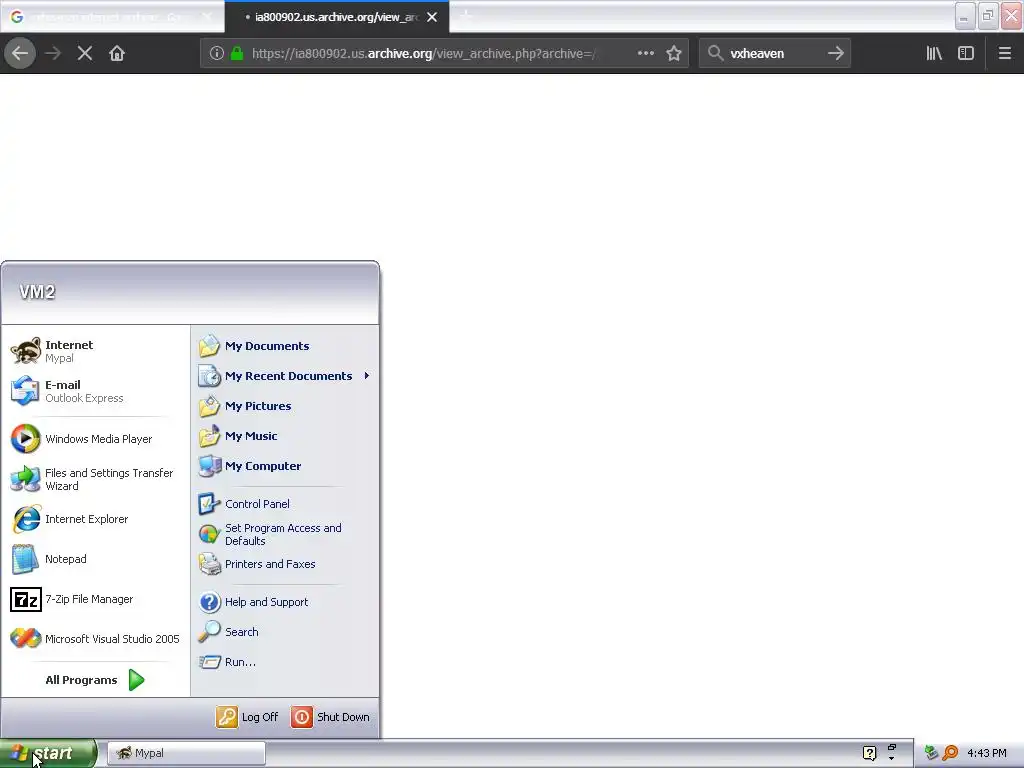Show site information icon in address bar
Image resolution: width=1024 pixels, height=768 pixels.
(x=217, y=54)
